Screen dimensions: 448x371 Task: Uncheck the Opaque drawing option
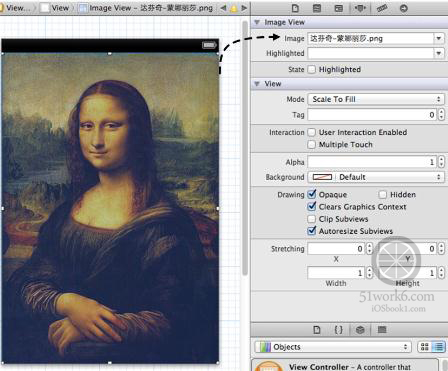tap(311, 194)
